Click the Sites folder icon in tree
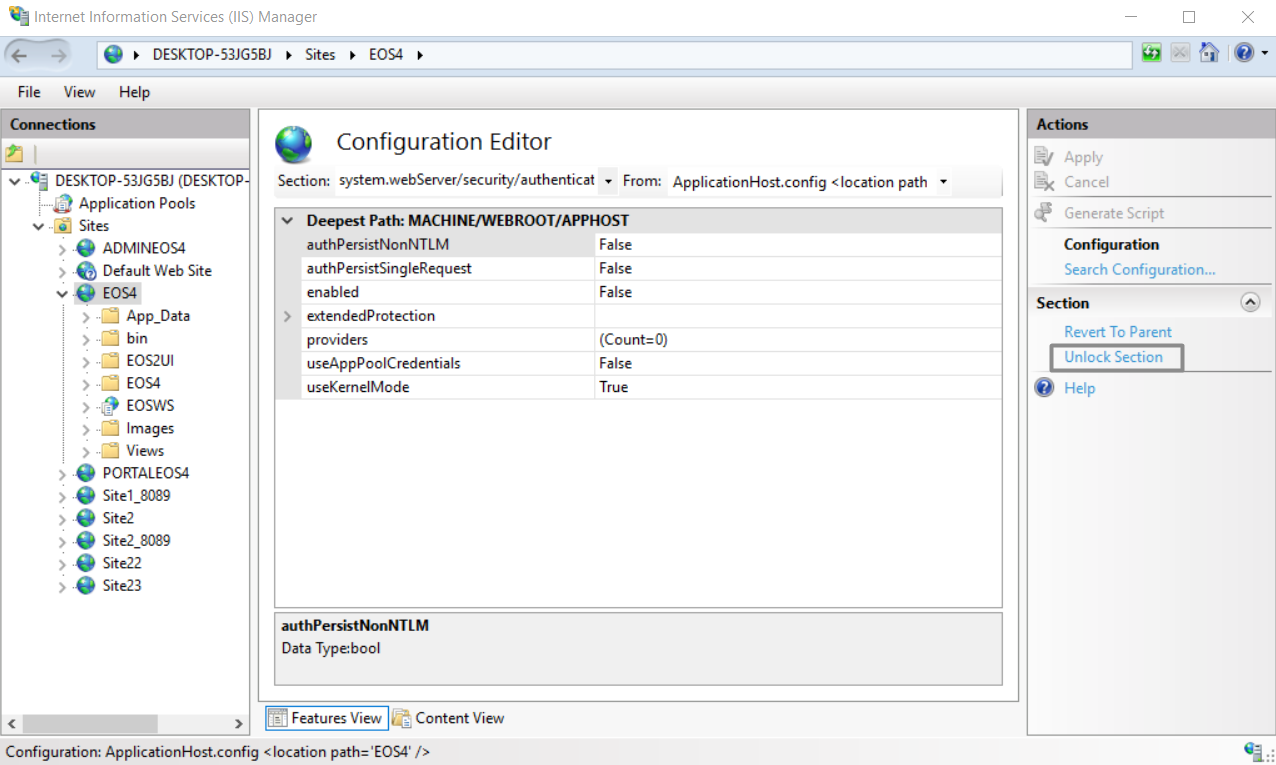 63,226
